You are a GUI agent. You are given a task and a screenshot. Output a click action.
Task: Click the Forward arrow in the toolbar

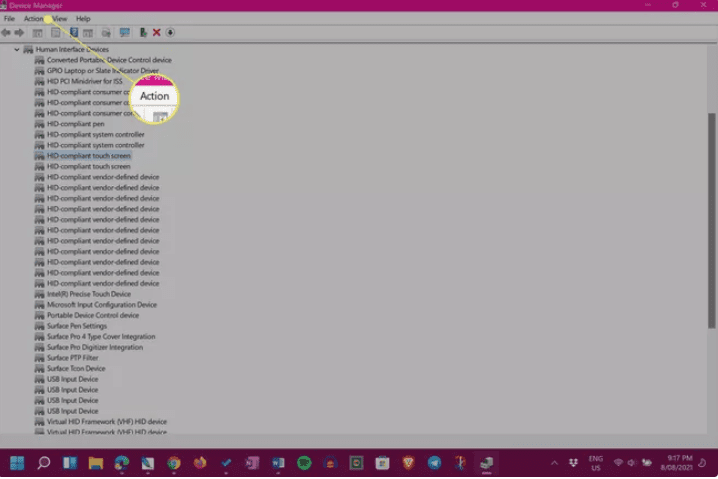[19, 33]
